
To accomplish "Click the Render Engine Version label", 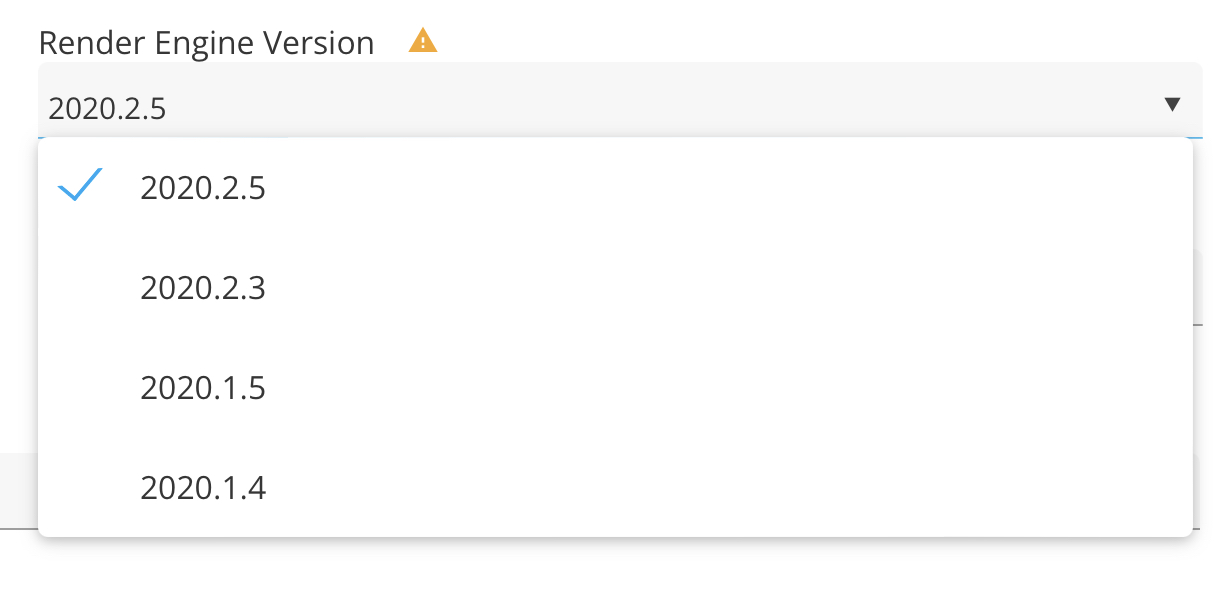I will 206,43.
